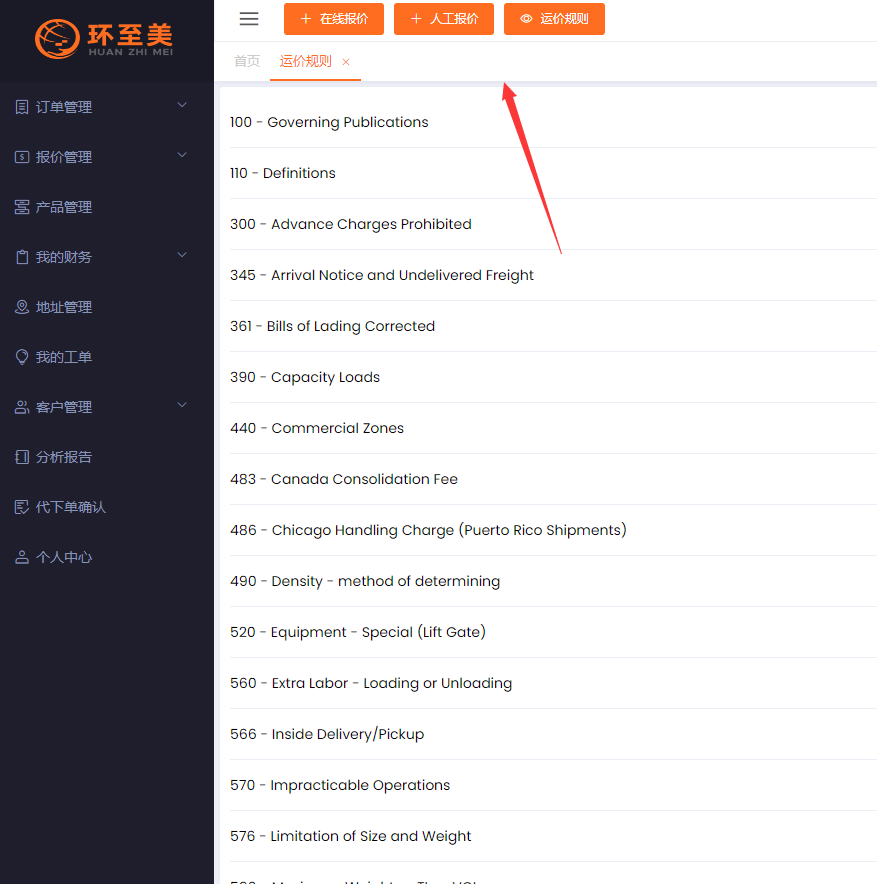877x884 pixels.
Task: Click the 产品管理 product icon in sidebar
Action: coord(22,207)
